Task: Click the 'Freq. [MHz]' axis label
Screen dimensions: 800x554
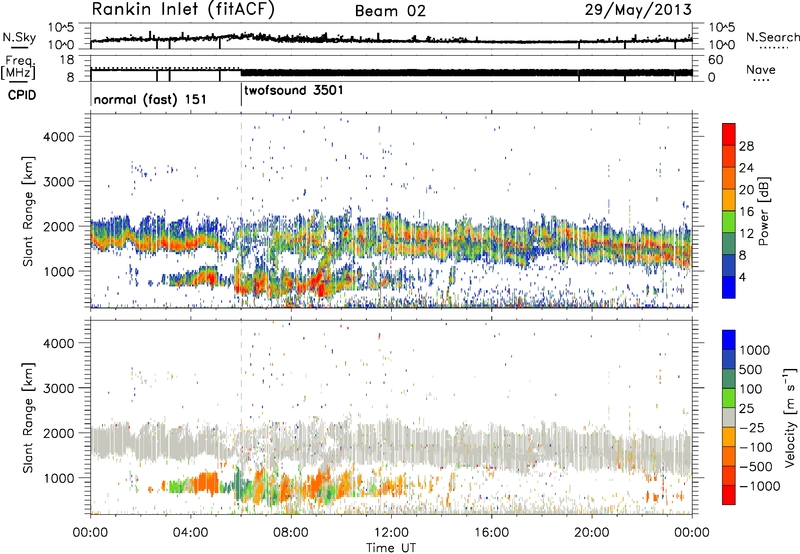Action: 18,68
